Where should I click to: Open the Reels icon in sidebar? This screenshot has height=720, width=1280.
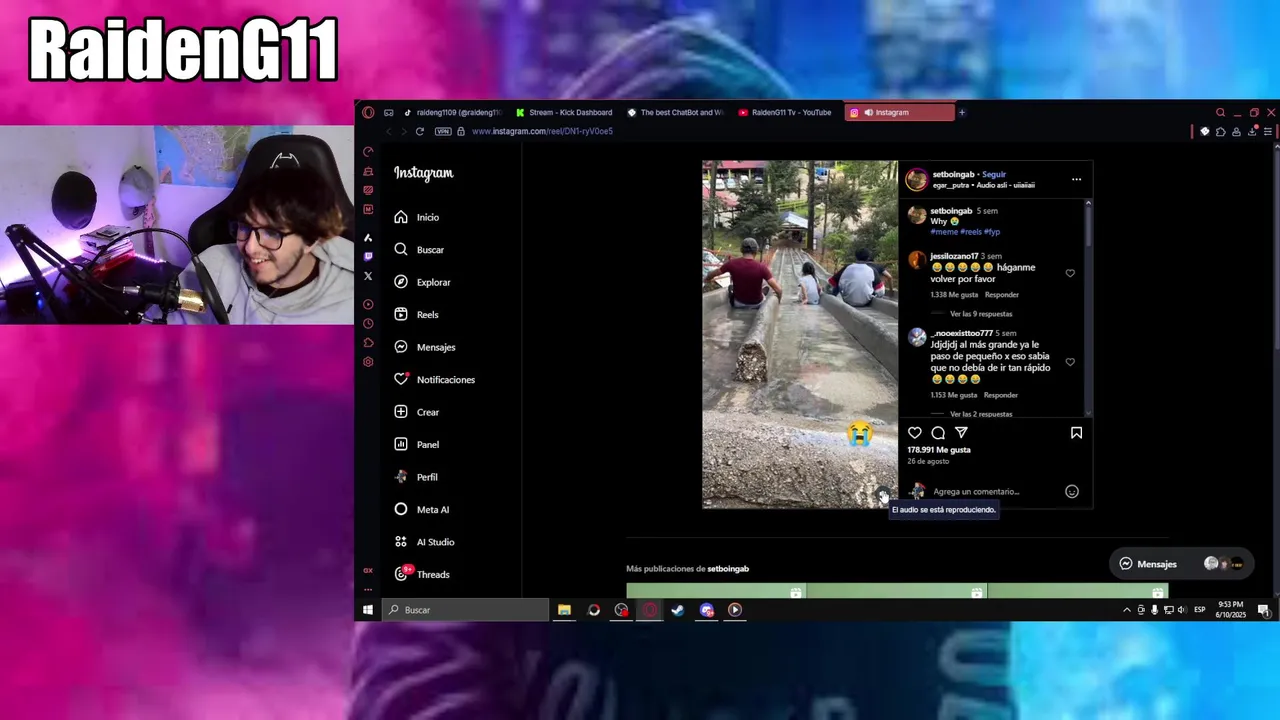401,314
